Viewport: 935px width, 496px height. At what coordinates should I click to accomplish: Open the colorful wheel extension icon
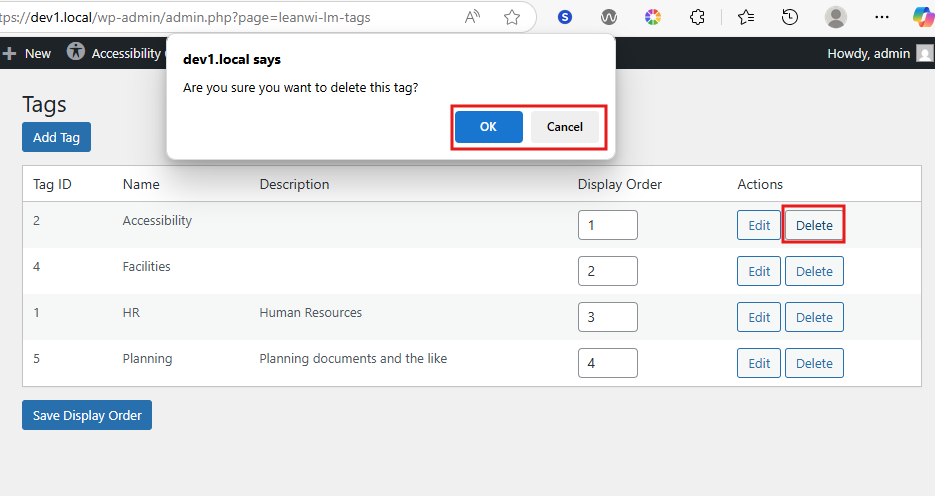tap(653, 17)
